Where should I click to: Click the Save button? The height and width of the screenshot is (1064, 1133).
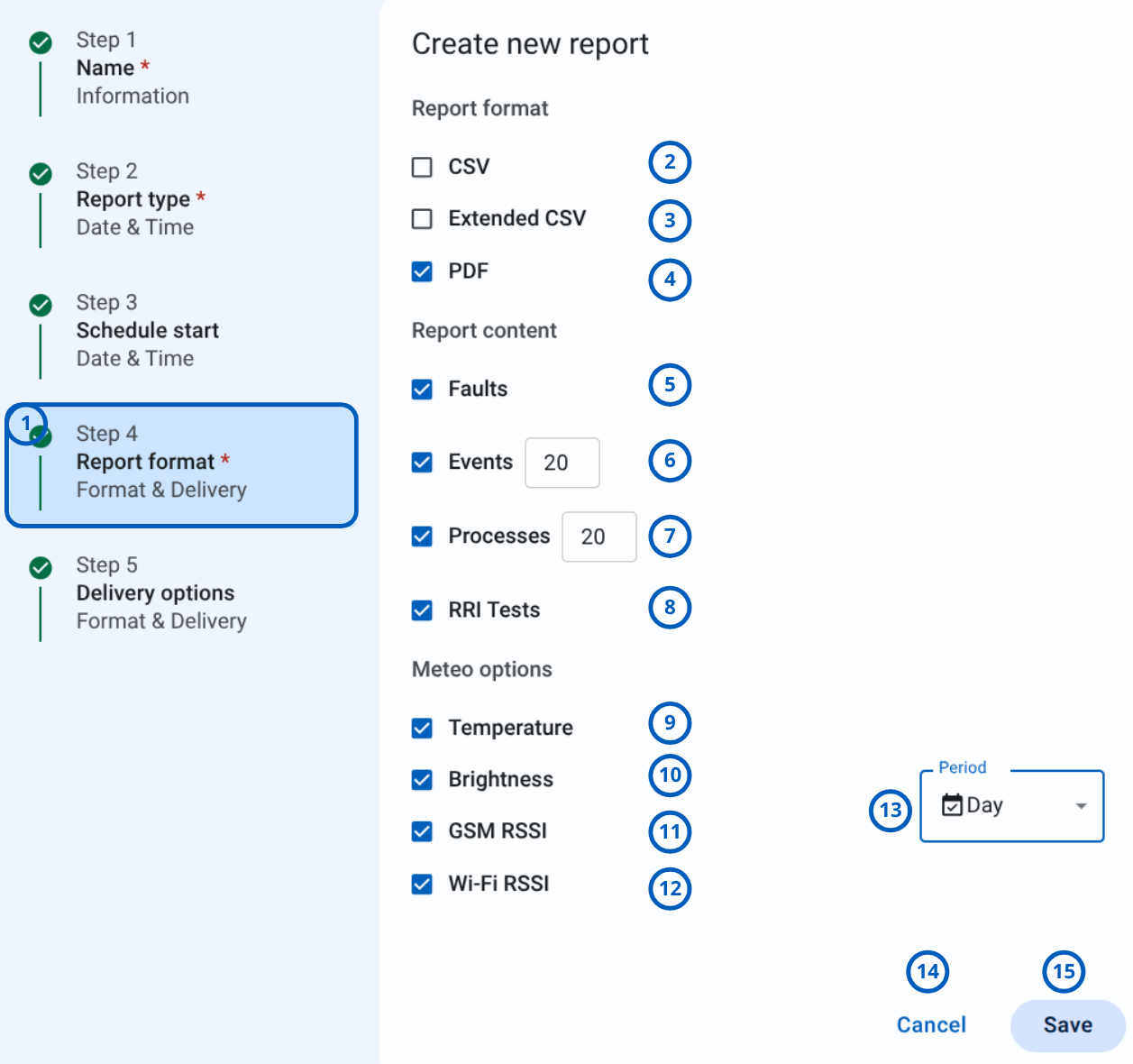(x=1068, y=1025)
